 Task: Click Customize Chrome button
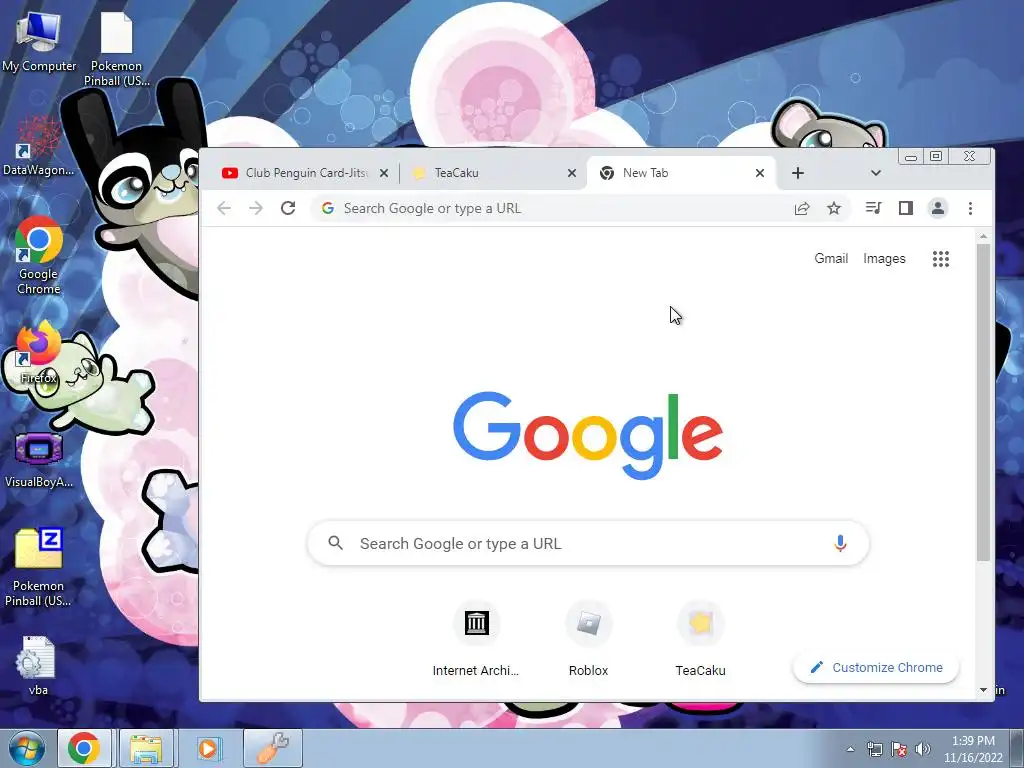[876, 667]
